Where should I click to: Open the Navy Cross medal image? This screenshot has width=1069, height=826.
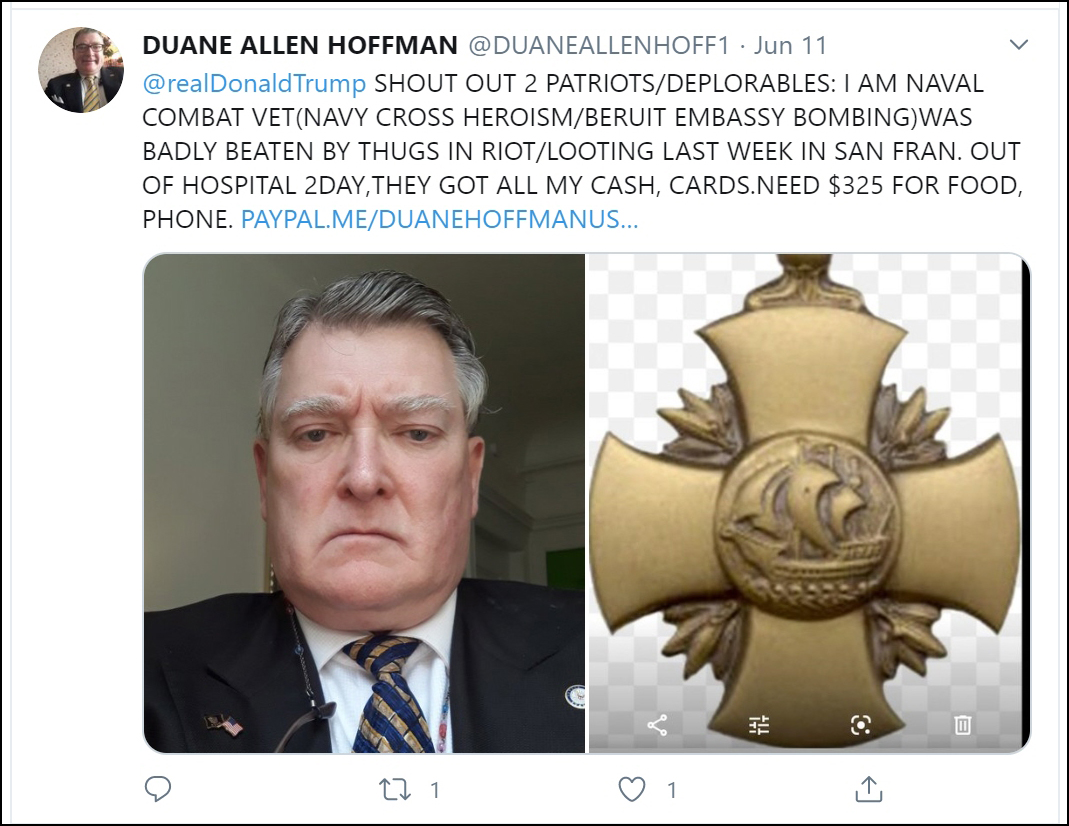pos(809,504)
